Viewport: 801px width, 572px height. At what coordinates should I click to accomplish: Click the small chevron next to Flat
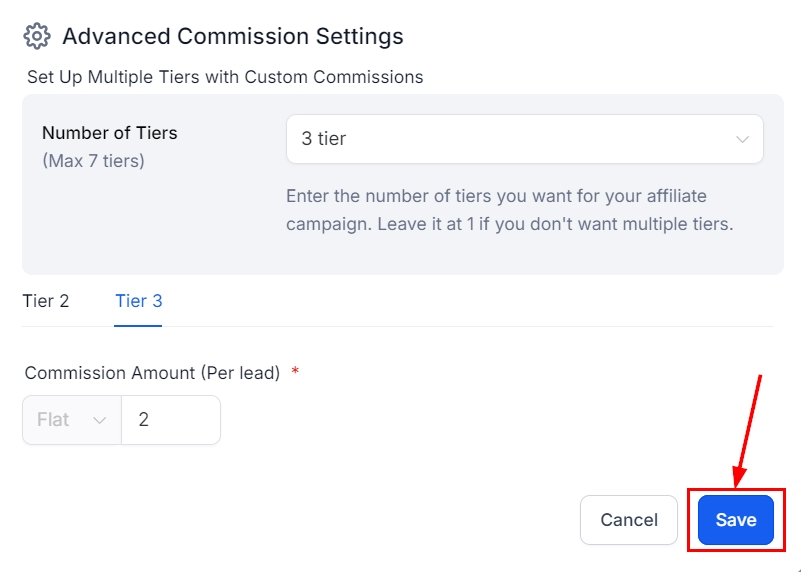point(100,420)
